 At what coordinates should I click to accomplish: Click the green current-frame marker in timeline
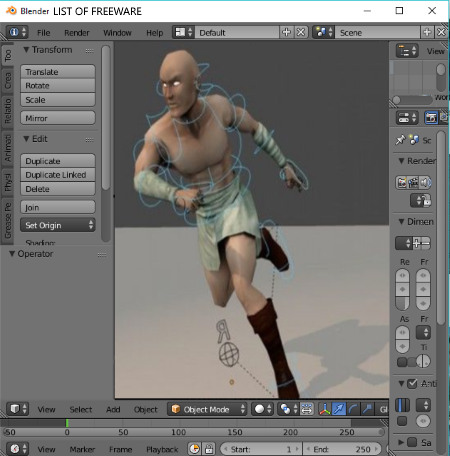click(67, 423)
